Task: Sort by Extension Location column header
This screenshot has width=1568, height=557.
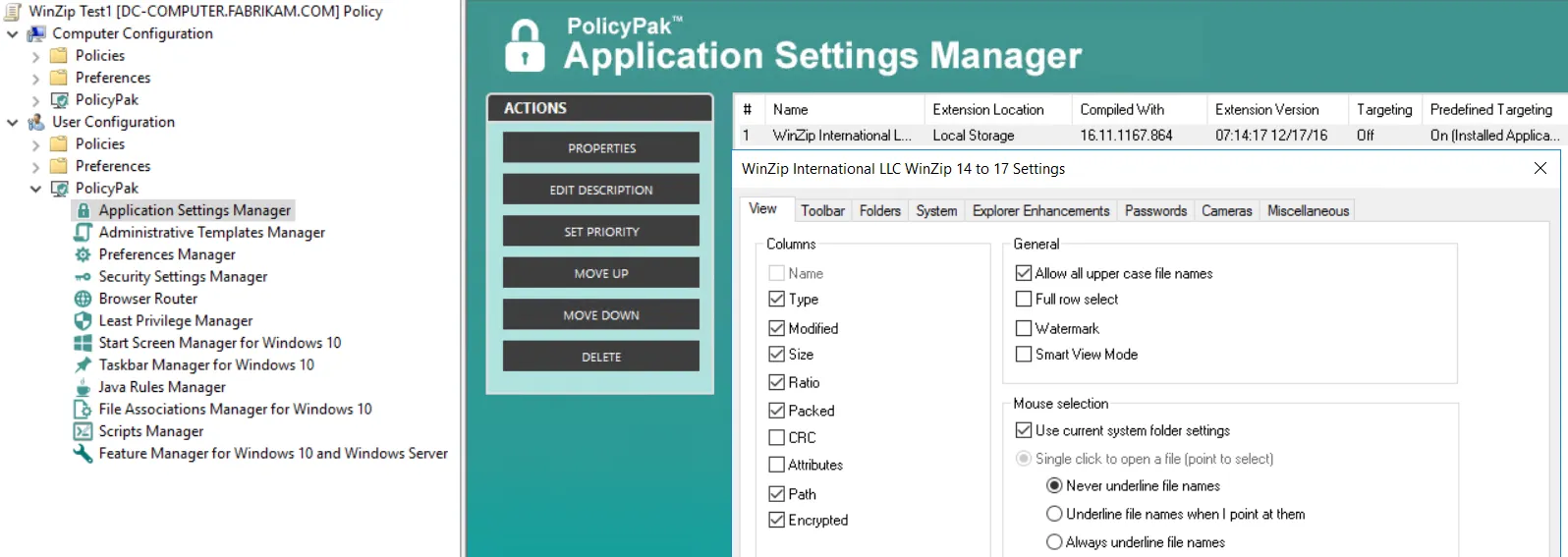Action: 997,109
